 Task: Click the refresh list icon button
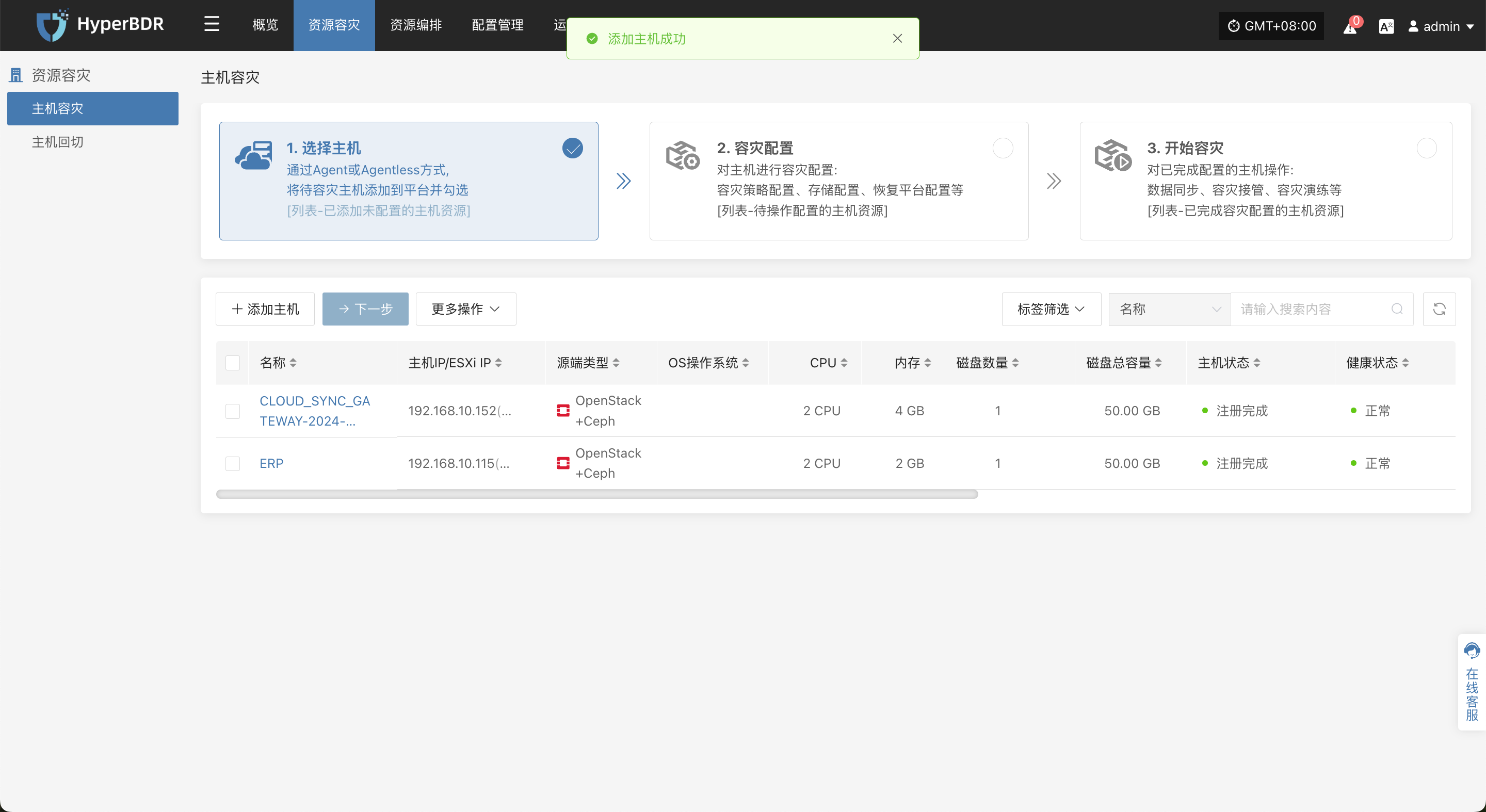pos(1439,309)
